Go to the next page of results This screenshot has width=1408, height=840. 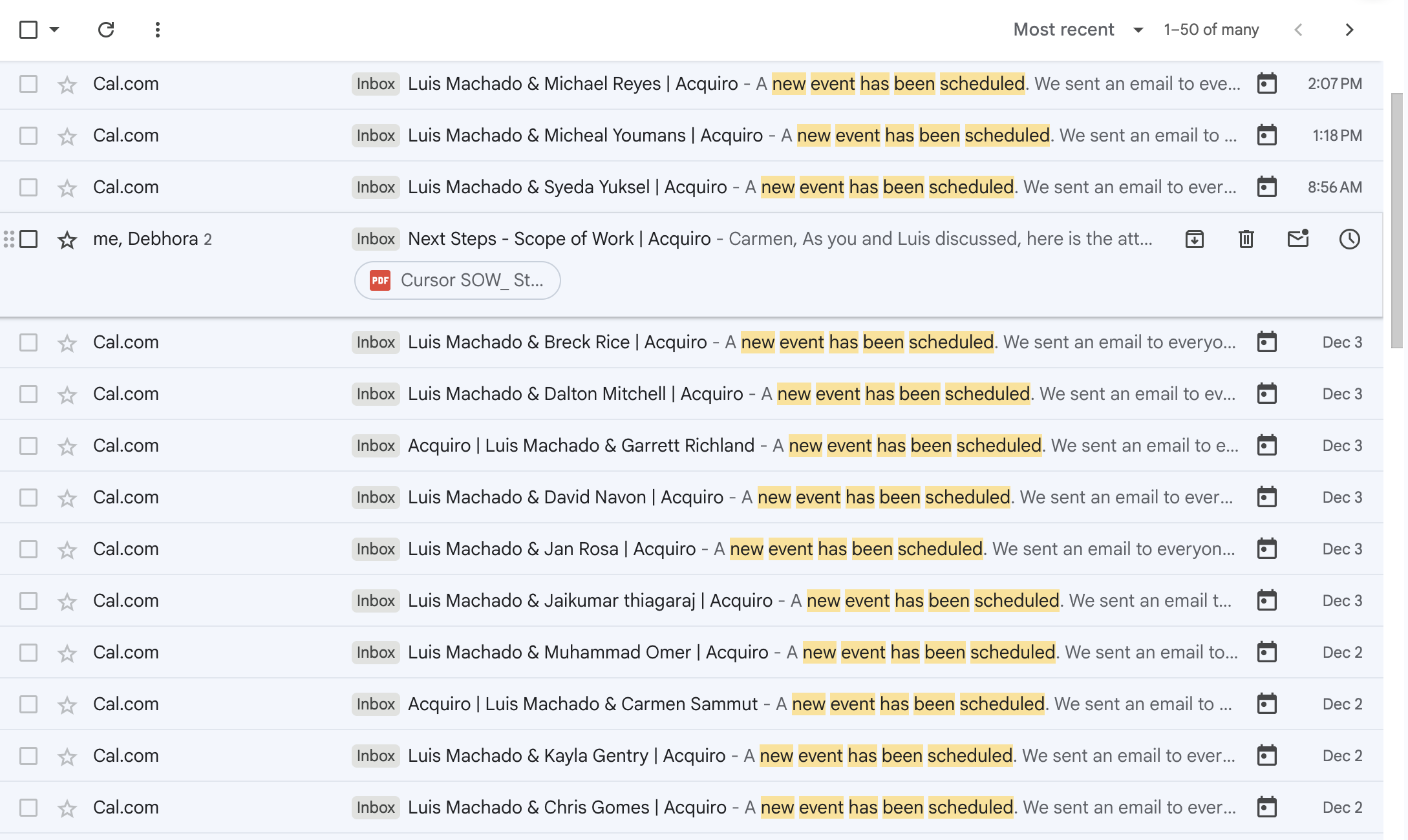pyautogui.click(x=1349, y=30)
